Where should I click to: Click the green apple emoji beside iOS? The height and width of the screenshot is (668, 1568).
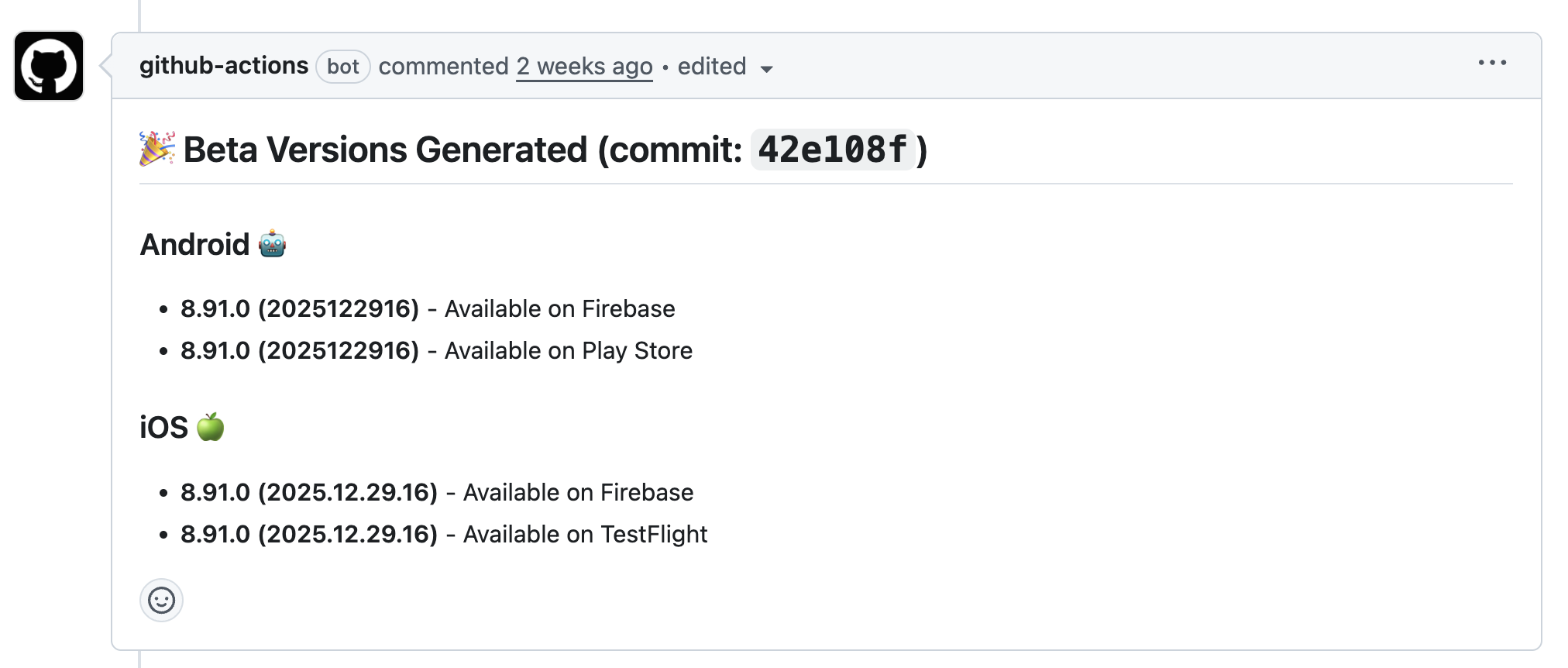click(211, 427)
